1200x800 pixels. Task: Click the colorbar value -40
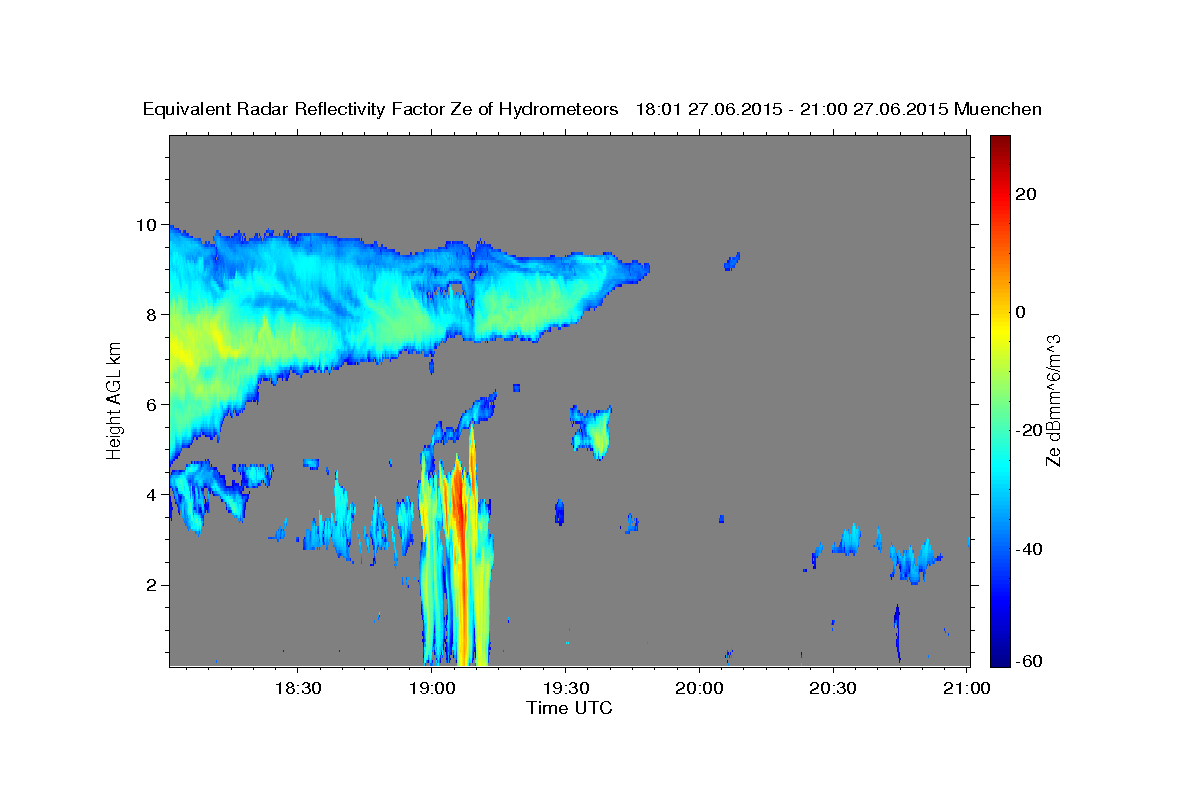(1028, 548)
